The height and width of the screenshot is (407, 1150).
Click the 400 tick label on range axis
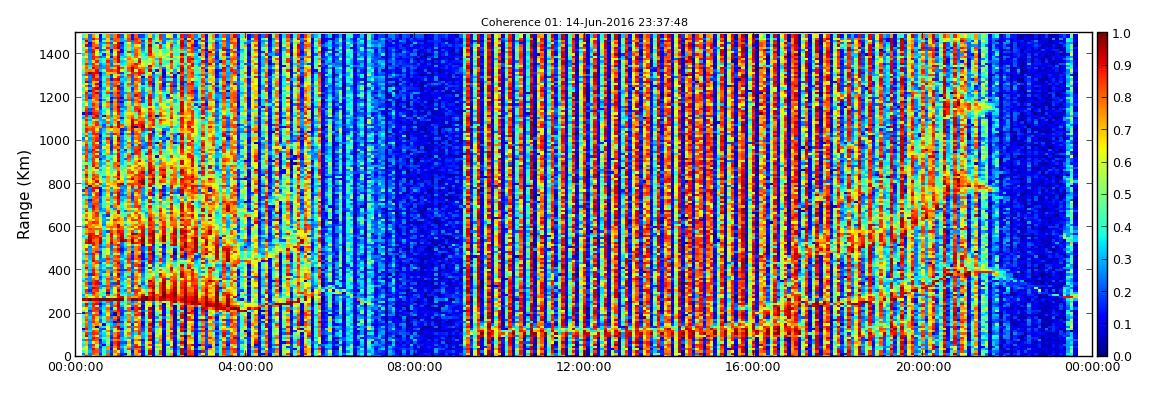click(x=59, y=271)
